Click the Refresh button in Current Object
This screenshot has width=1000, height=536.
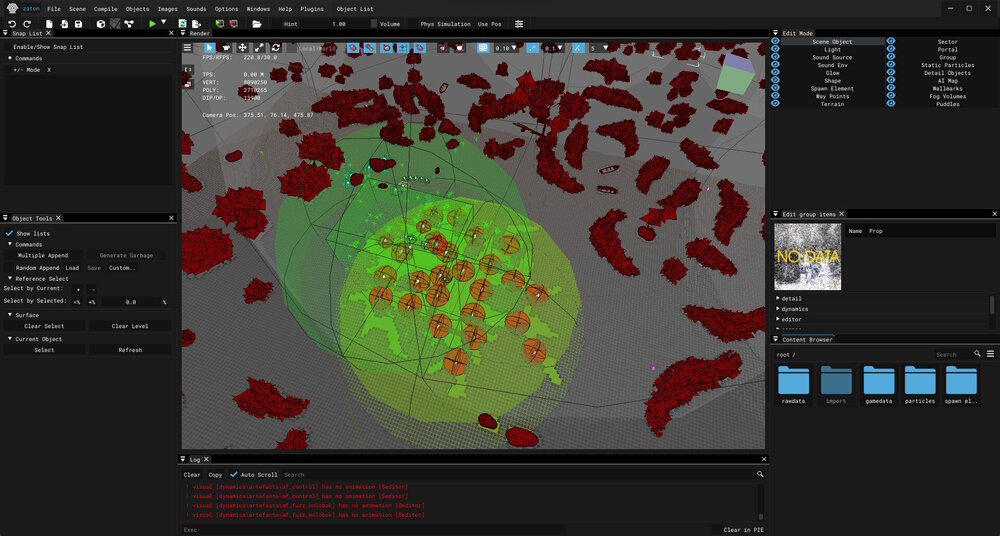(x=130, y=350)
